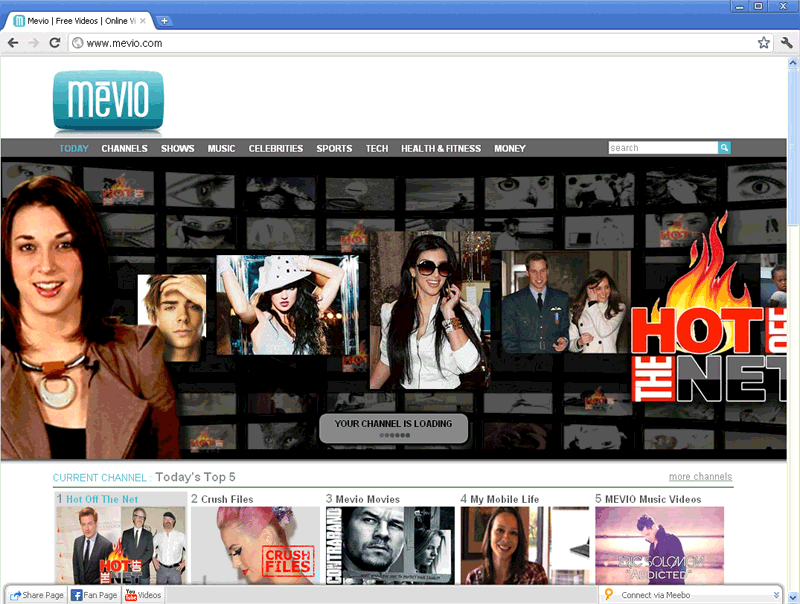
Task: Open a new browser tab
Action: [165, 21]
